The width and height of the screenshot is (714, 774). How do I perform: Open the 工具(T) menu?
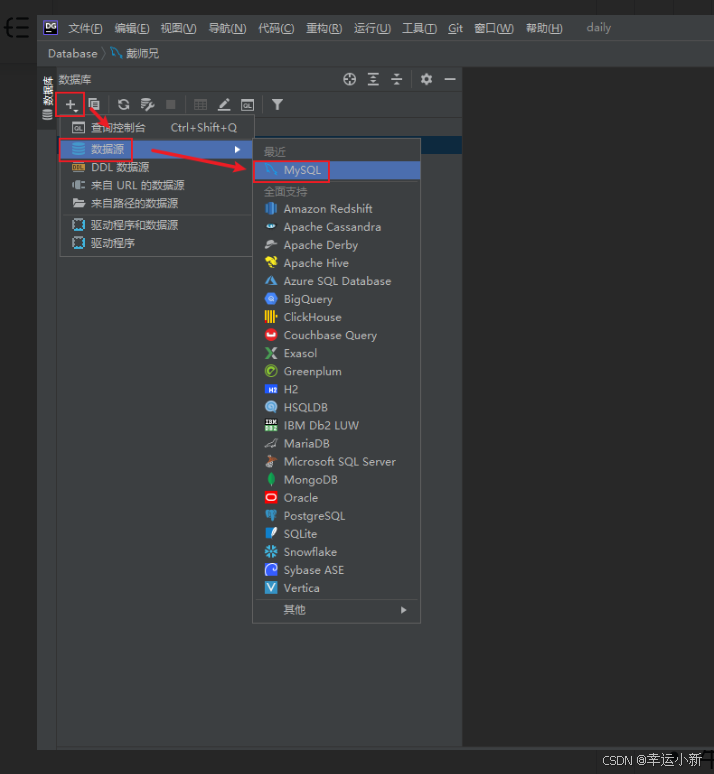click(419, 28)
